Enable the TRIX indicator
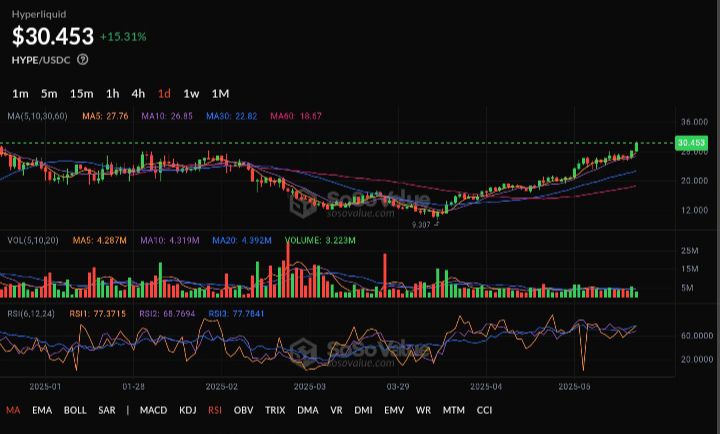This screenshot has width=720, height=434. pyautogui.click(x=275, y=410)
